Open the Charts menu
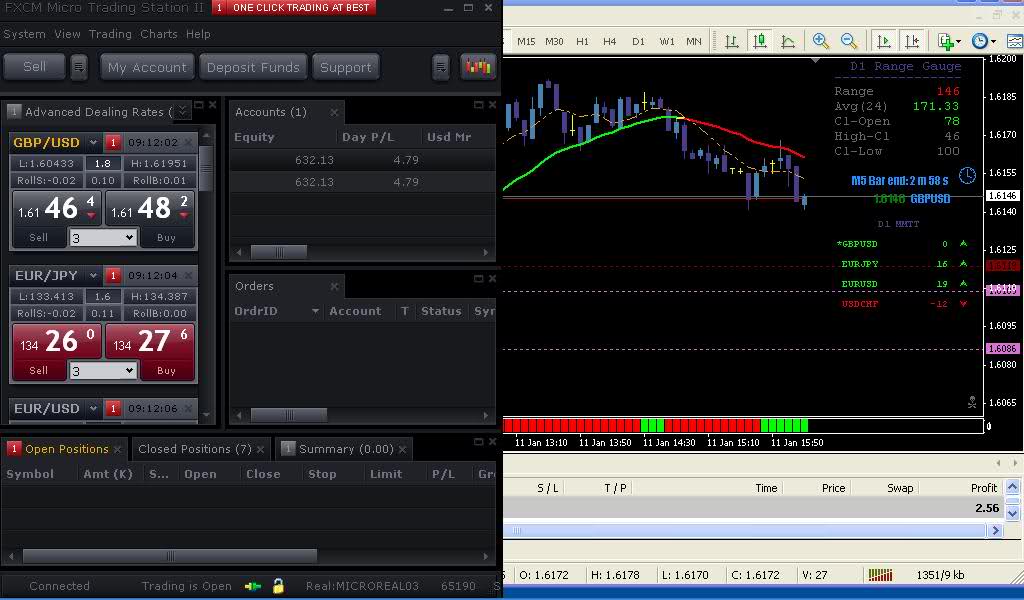1024x600 pixels. point(158,34)
